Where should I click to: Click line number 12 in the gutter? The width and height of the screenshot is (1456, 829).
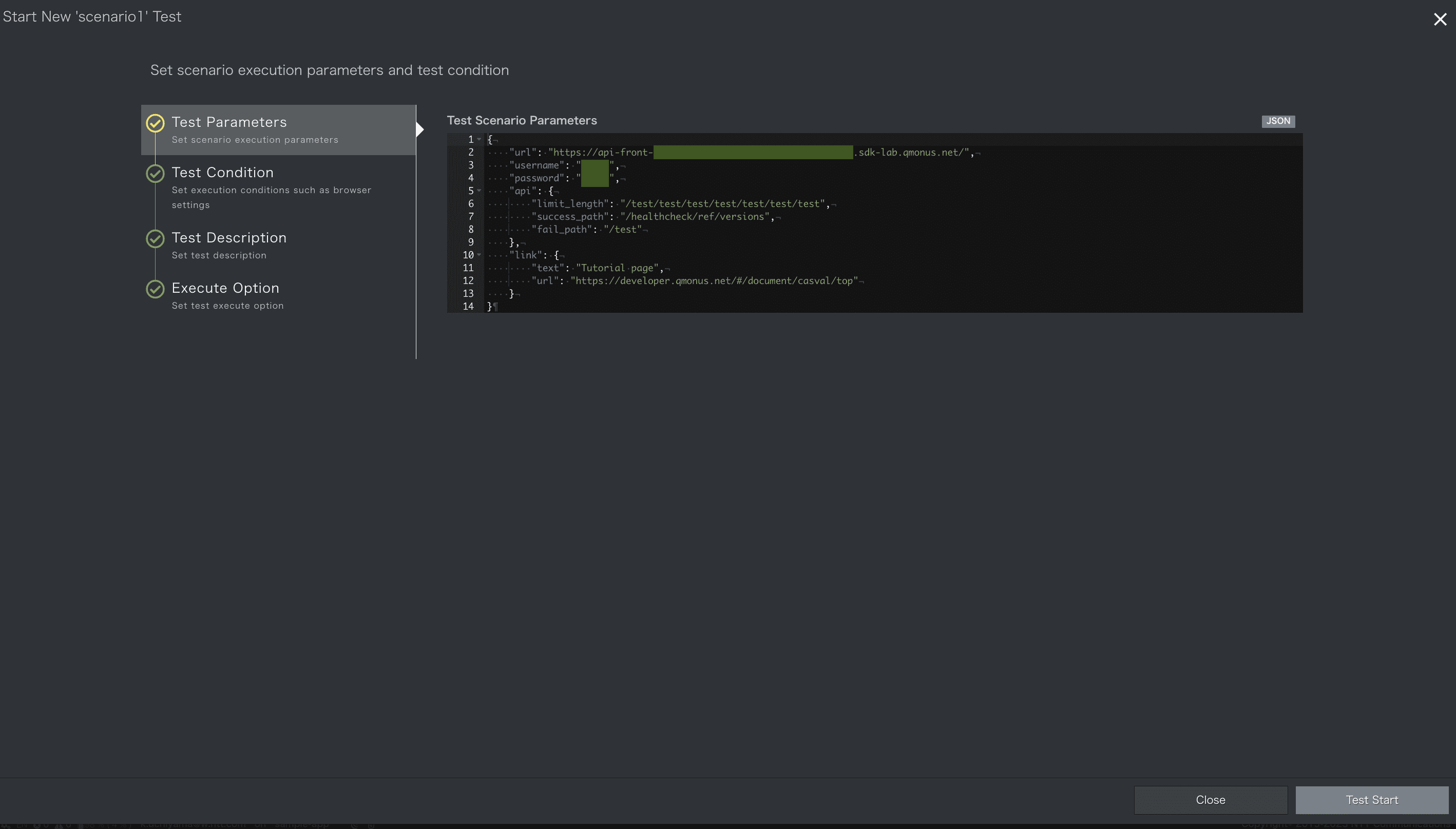(x=468, y=280)
